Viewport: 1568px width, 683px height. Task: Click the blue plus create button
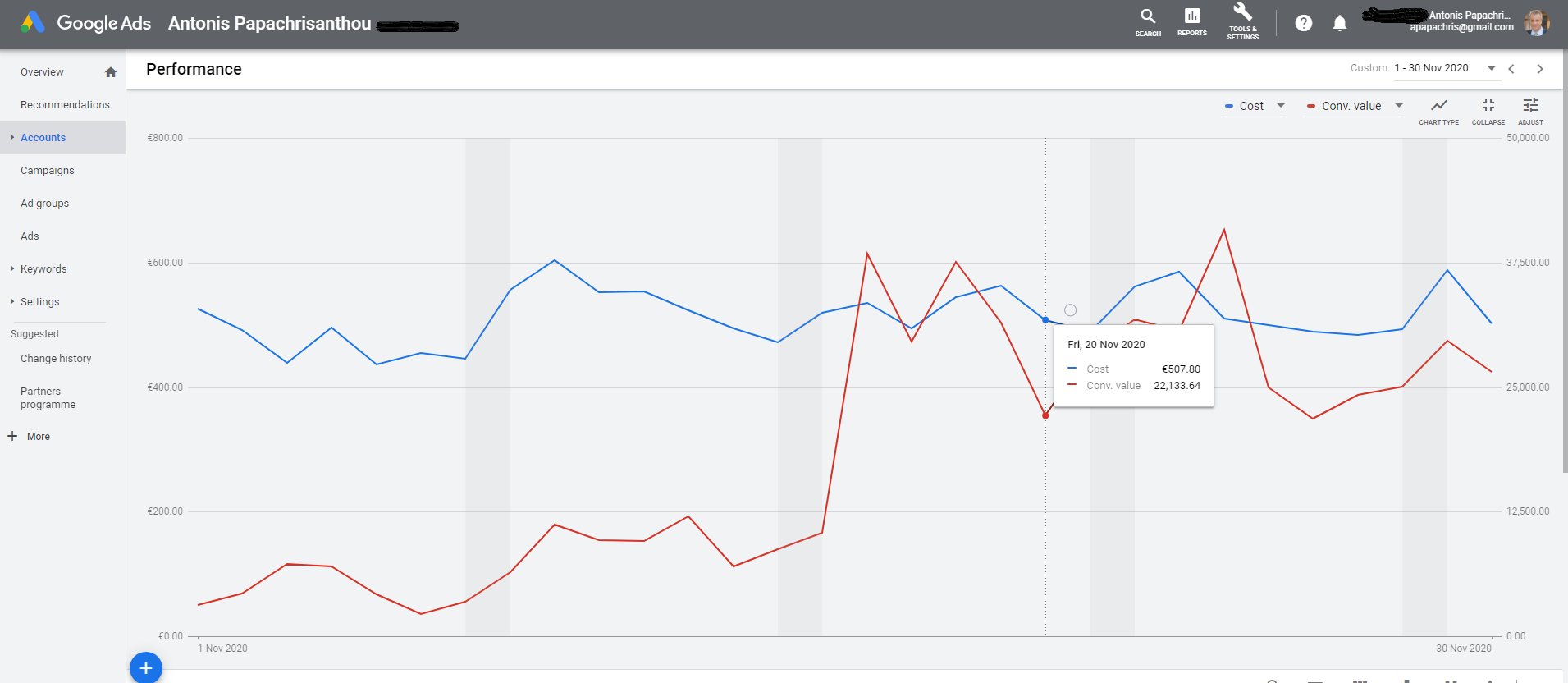146,667
